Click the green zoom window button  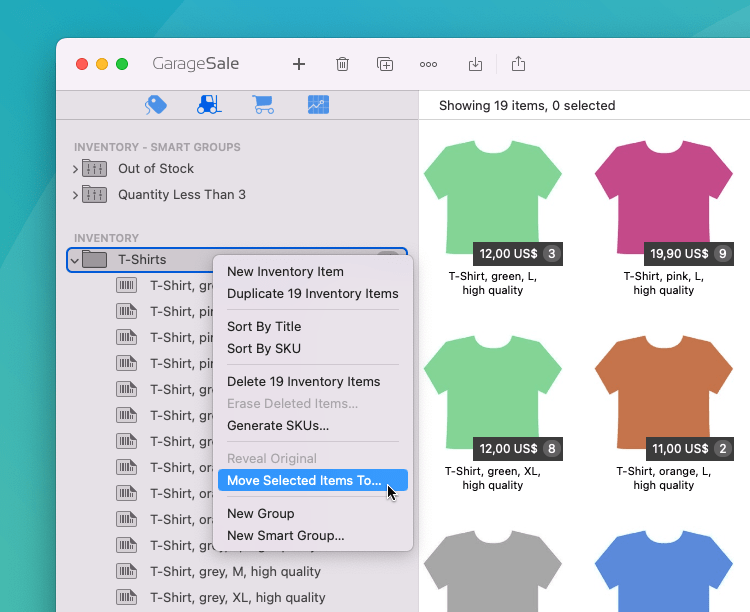tap(122, 64)
